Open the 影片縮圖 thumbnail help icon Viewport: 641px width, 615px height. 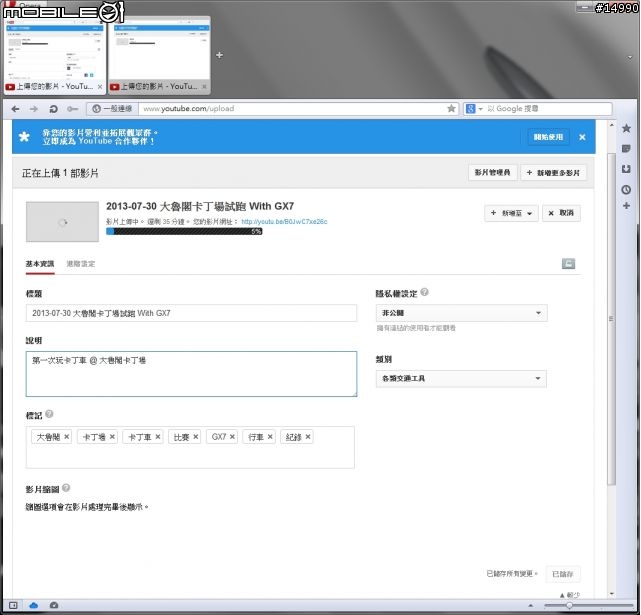pos(66,488)
